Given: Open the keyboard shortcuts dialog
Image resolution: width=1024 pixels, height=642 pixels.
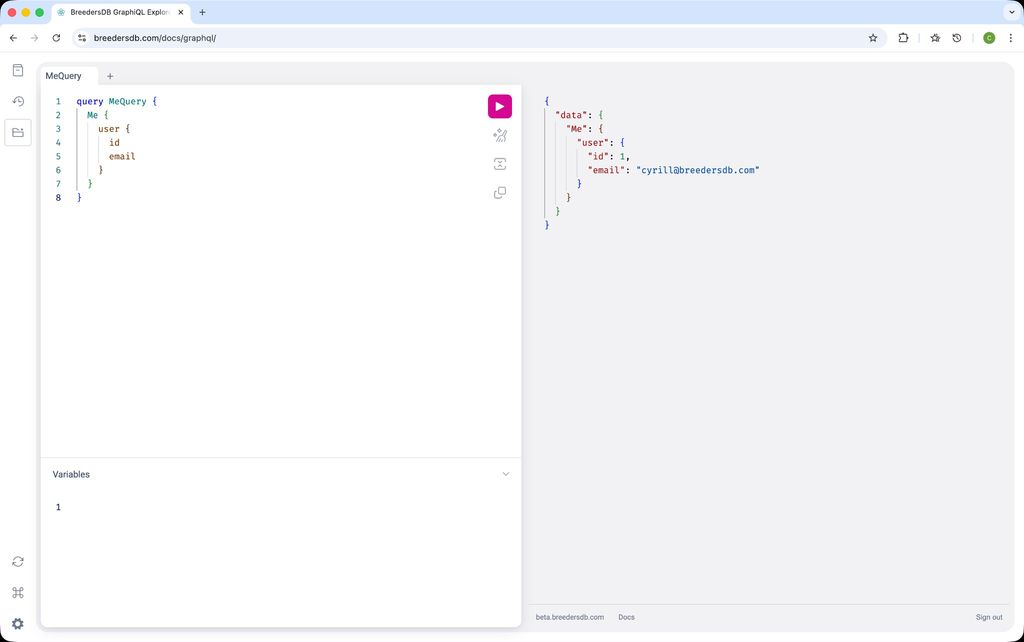Looking at the screenshot, I should pos(17,592).
